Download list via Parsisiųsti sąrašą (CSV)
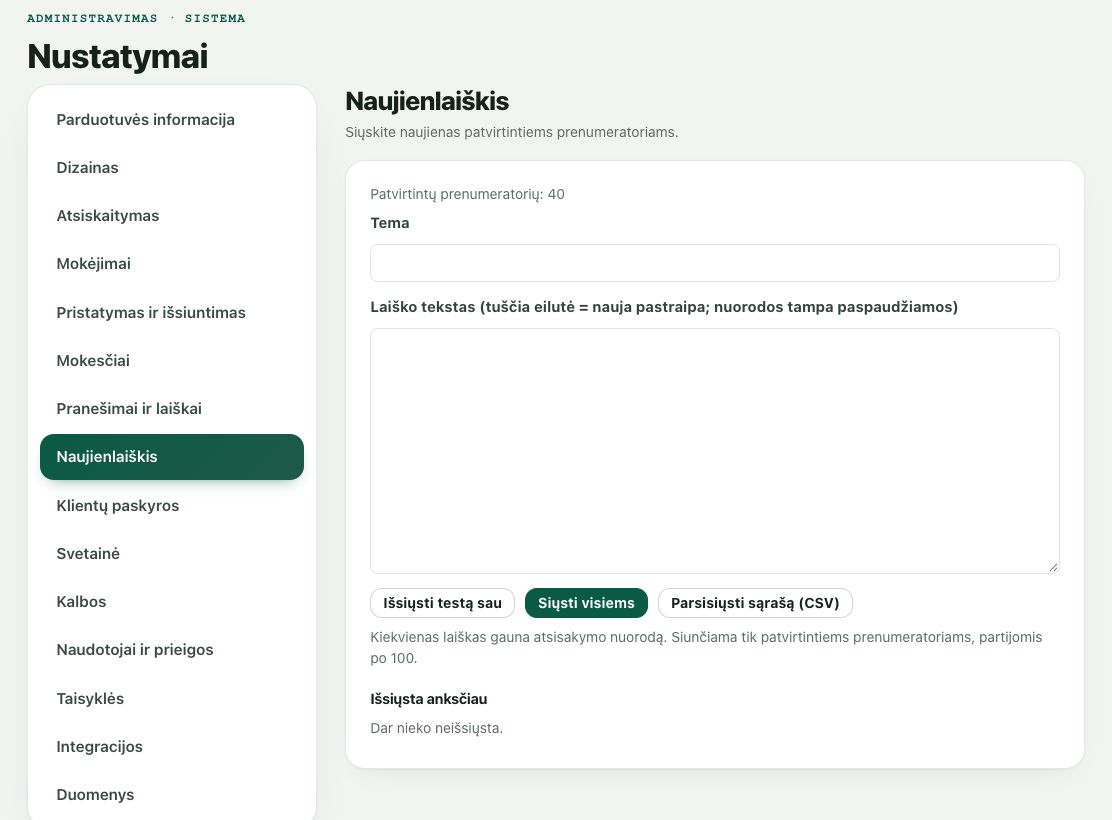This screenshot has height=820, width=1112. tap(755, 603)
